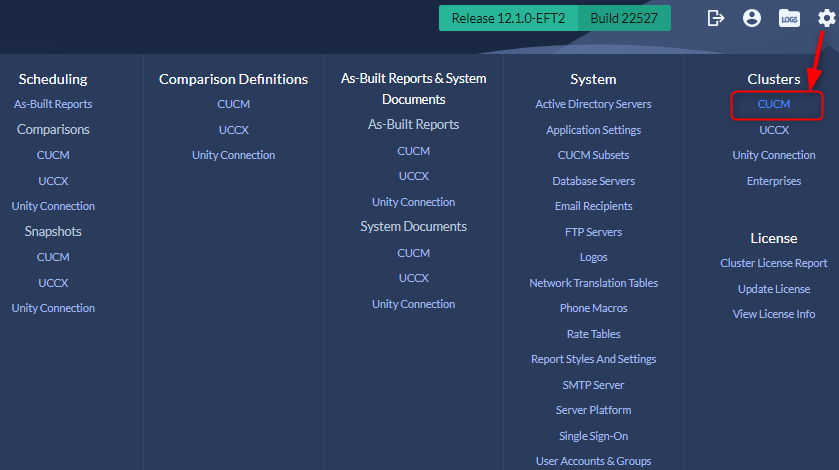The height and width of the screenshot is (470, 839).
Task: Open Unity Connection under System Documents
Action: tap(413, 304)
